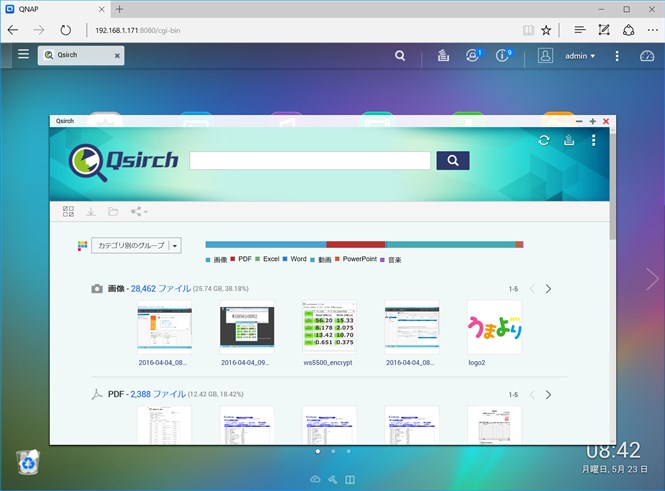
Task: Click the Word legend entry
Action: (294, 259)
